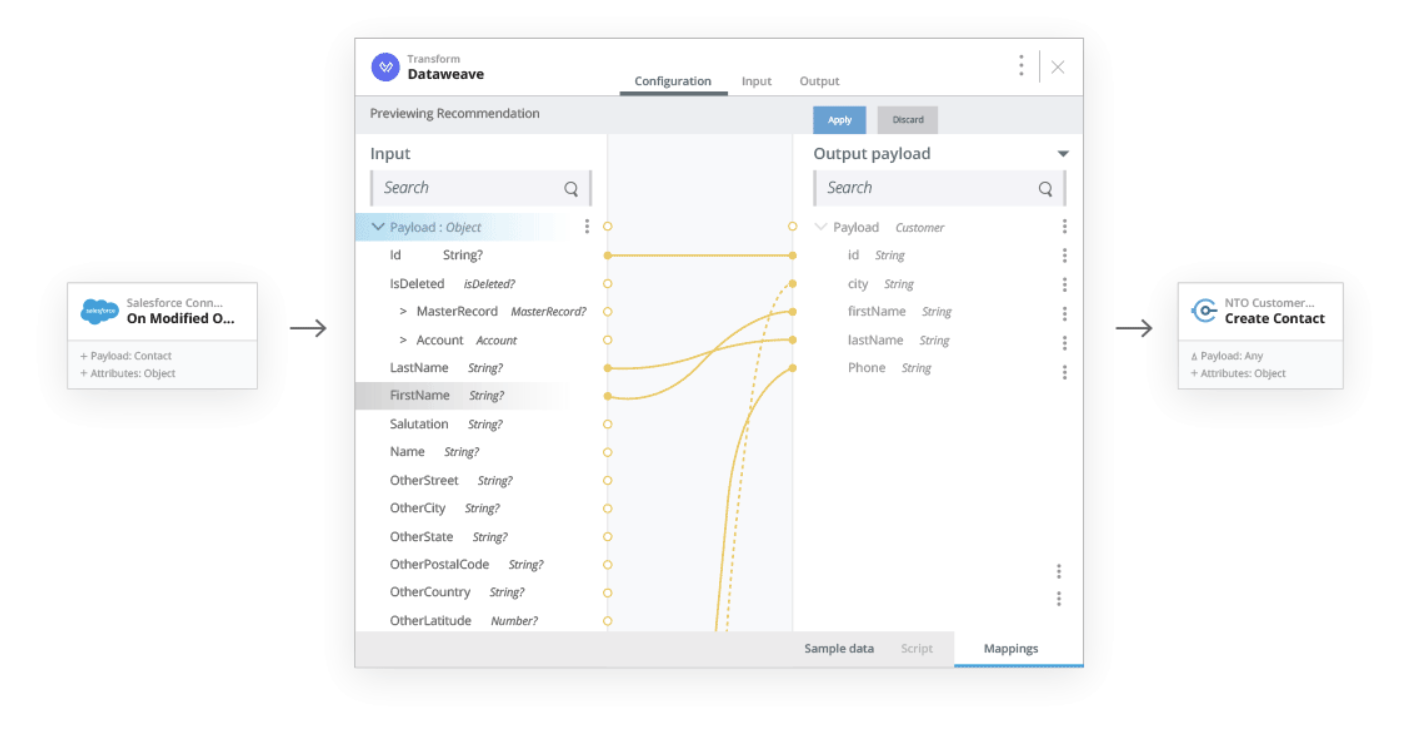Switch to the Output tab
Screen dimensions: 1418x736
click(820, 81)
